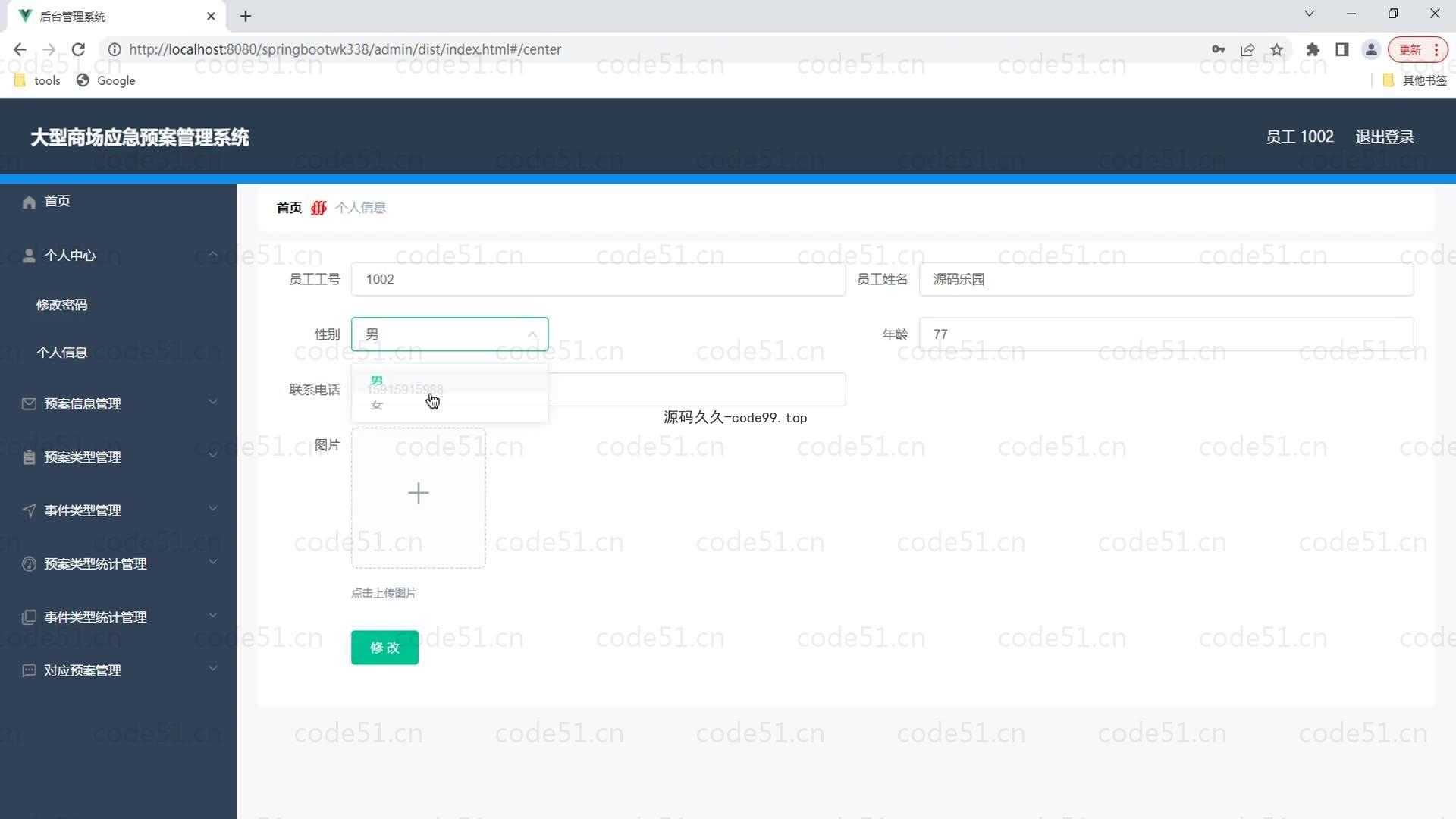Click the 修改 submit button
This screenshot has height=819, width=1456.
[x=384, y=648]
